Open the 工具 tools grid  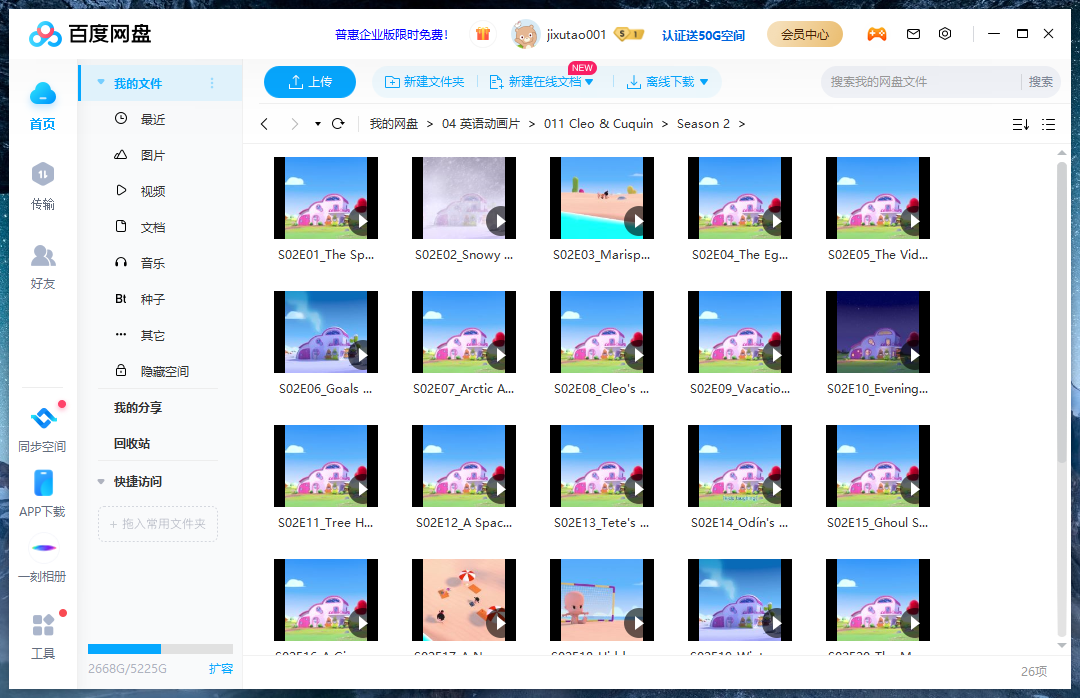(x=43, y=625)
